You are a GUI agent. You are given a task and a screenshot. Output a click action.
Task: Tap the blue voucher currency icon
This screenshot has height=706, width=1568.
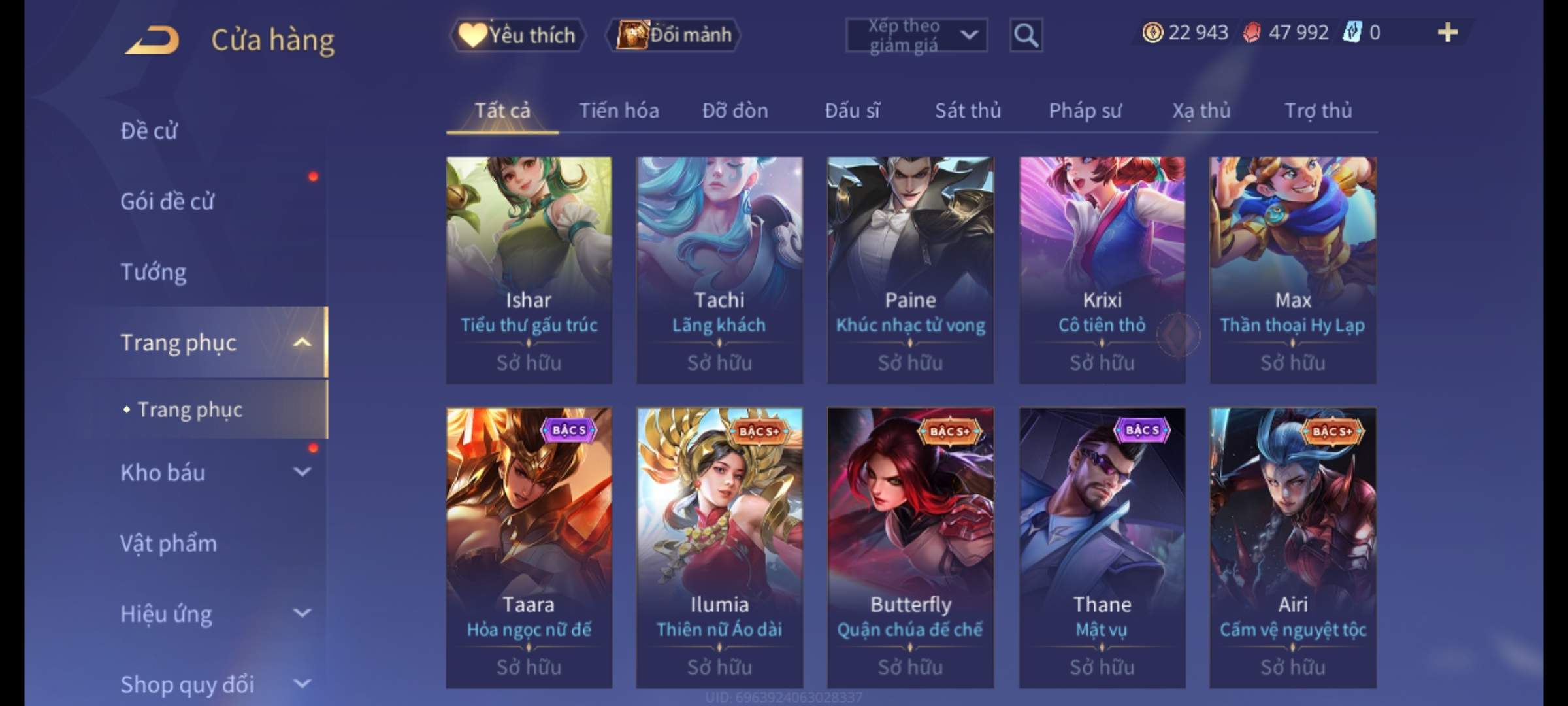[1352, 32]
